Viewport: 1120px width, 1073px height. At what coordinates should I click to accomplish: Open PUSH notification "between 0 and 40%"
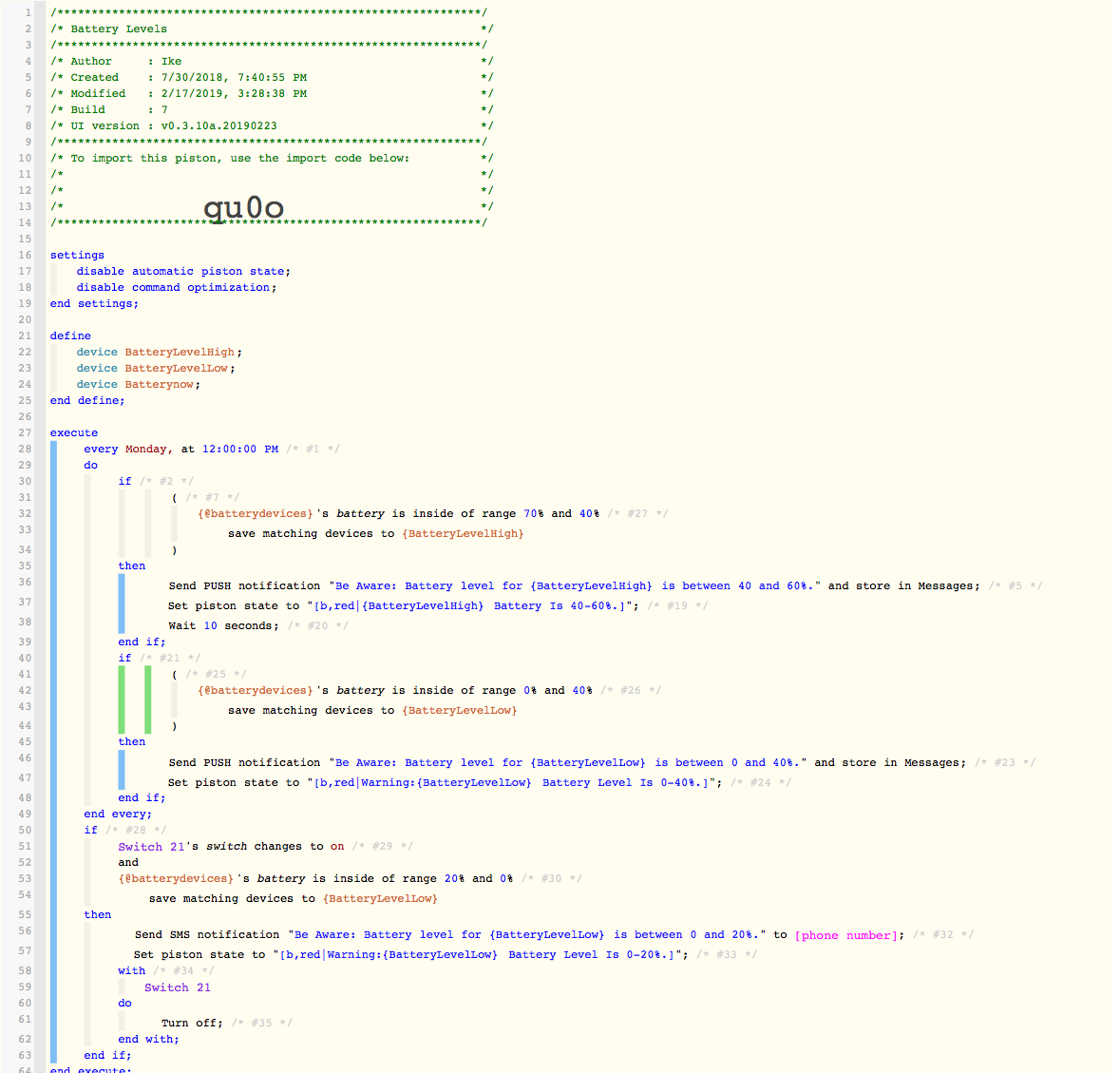click(567, 763)
